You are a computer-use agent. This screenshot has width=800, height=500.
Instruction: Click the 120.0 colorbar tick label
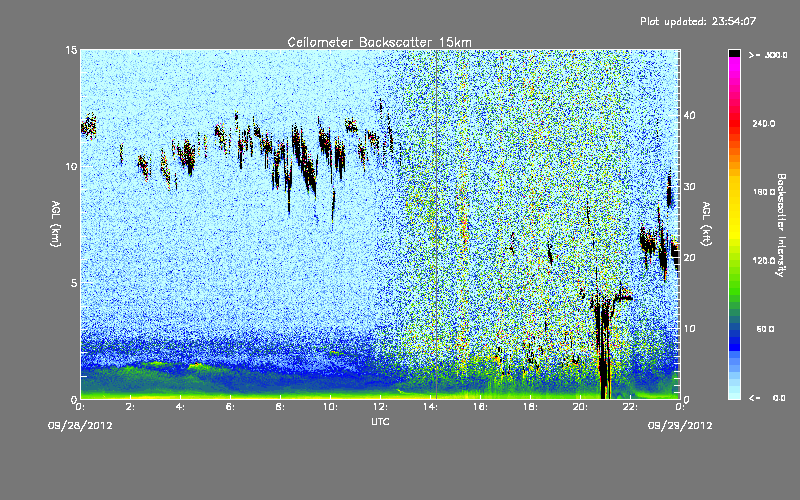point(764,260)
